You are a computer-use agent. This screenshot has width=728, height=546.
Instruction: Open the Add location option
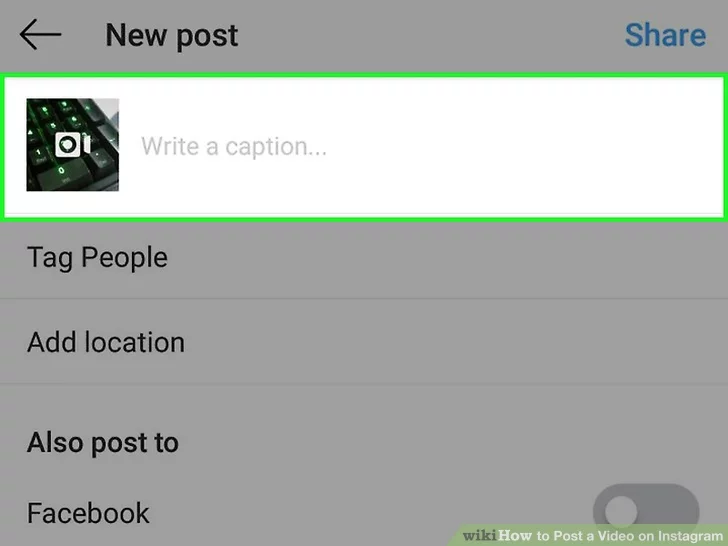tap(364, 342)
